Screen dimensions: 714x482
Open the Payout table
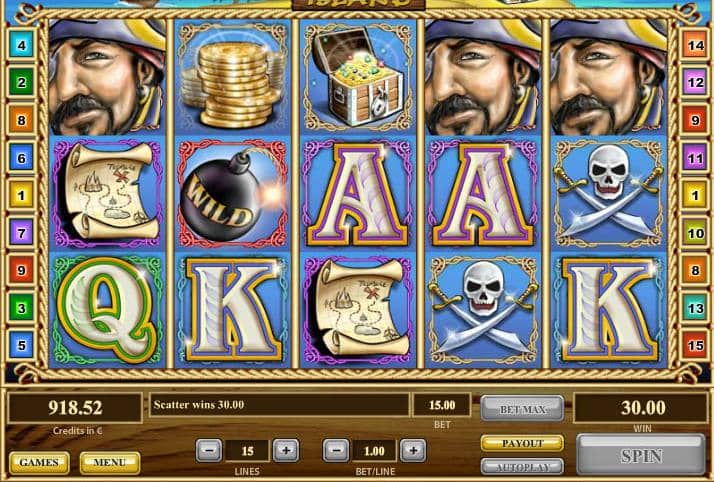522,443
